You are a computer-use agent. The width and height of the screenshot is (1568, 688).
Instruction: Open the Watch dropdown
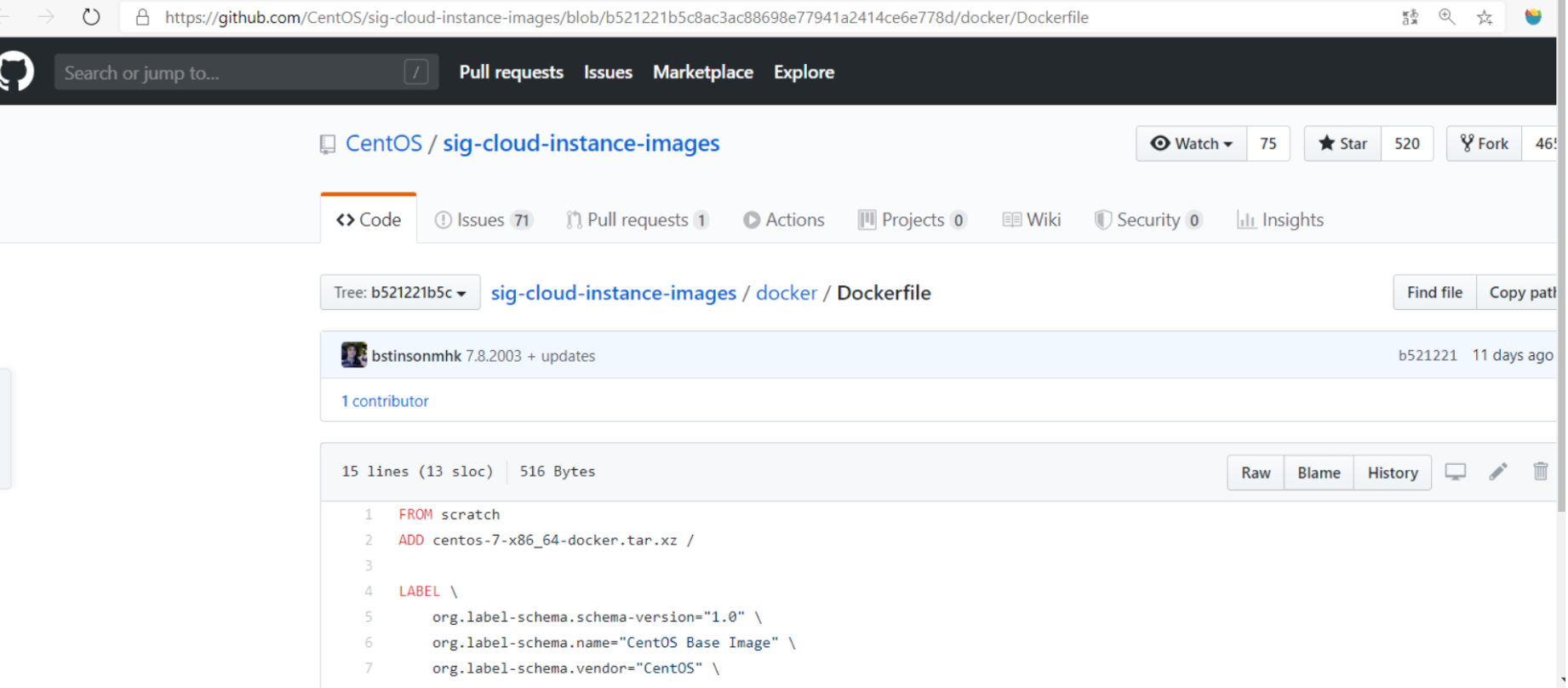(1192, 143)
